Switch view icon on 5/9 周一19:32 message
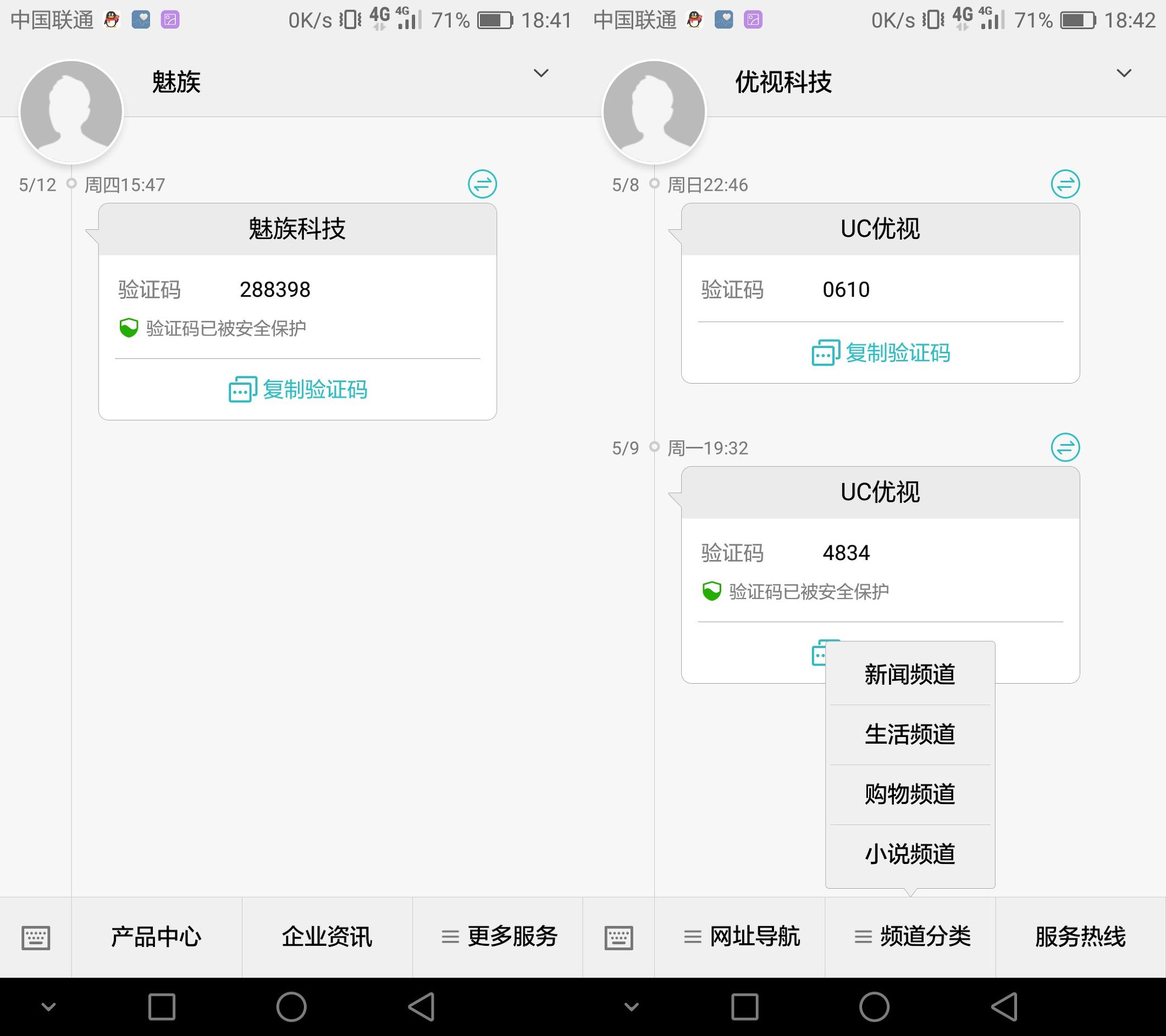This screenshot has width=1166, height=1036. 1065,447
